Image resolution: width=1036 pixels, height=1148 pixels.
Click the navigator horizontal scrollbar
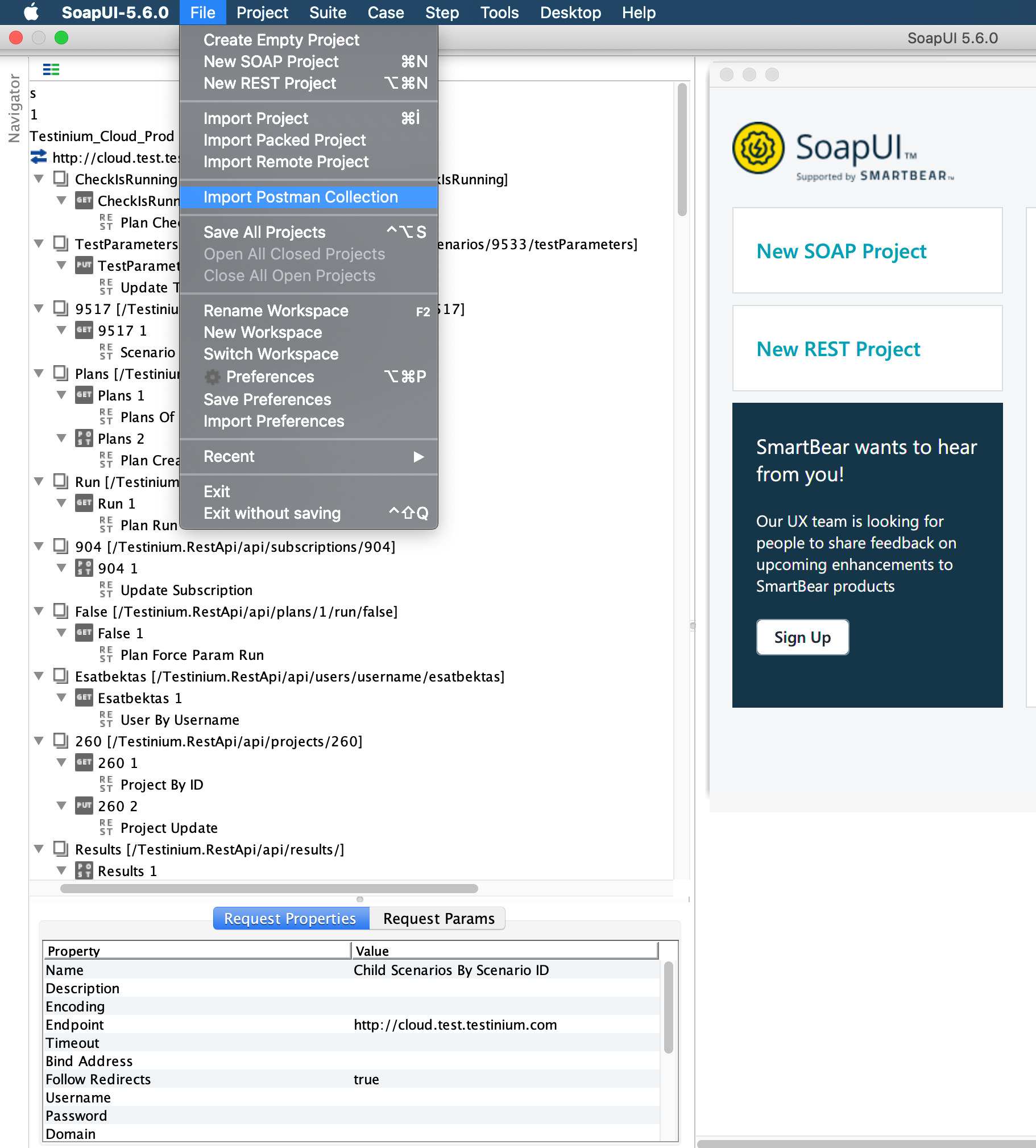[x=269, y=889]
